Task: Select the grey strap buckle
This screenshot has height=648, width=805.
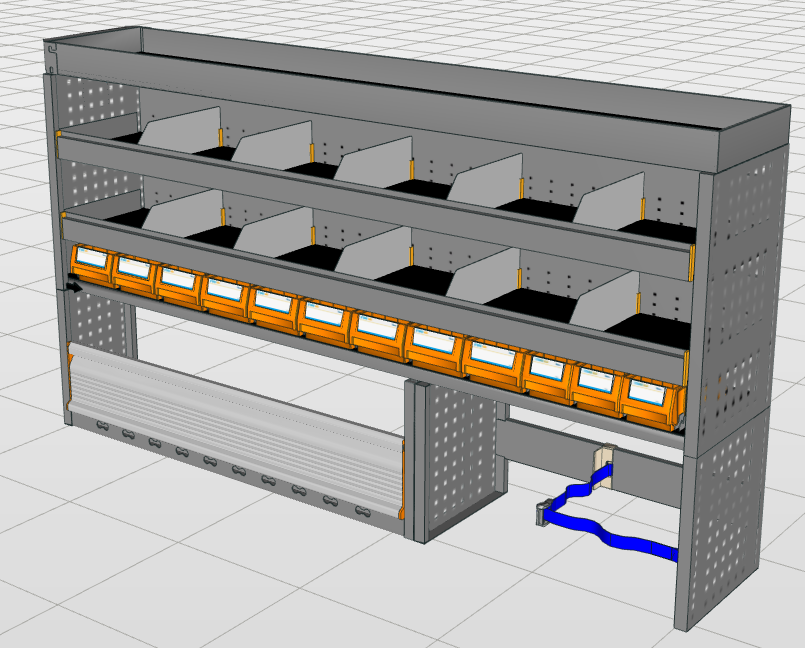Action: (542, 514)
